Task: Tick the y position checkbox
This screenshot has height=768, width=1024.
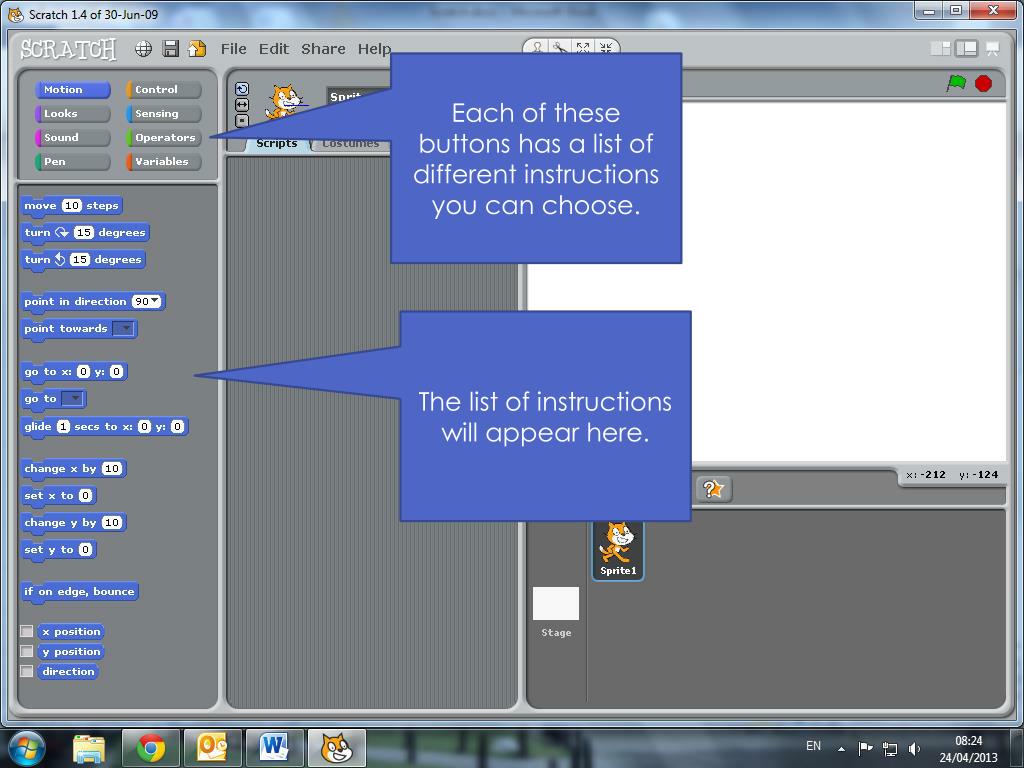Action: click(27, 651)
